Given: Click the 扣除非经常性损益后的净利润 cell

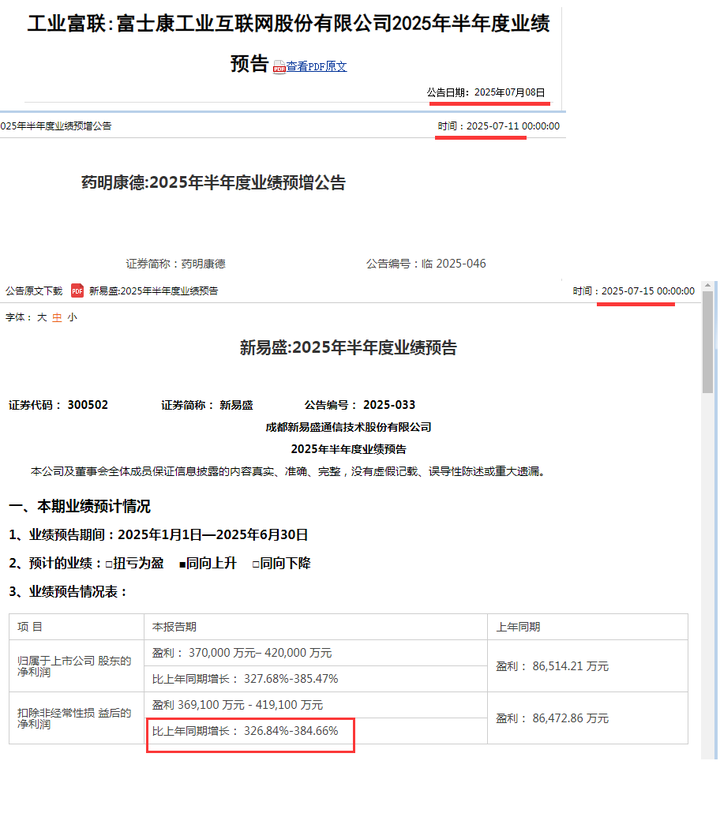Looking at the screenshot, I should (x=76, y=718).
